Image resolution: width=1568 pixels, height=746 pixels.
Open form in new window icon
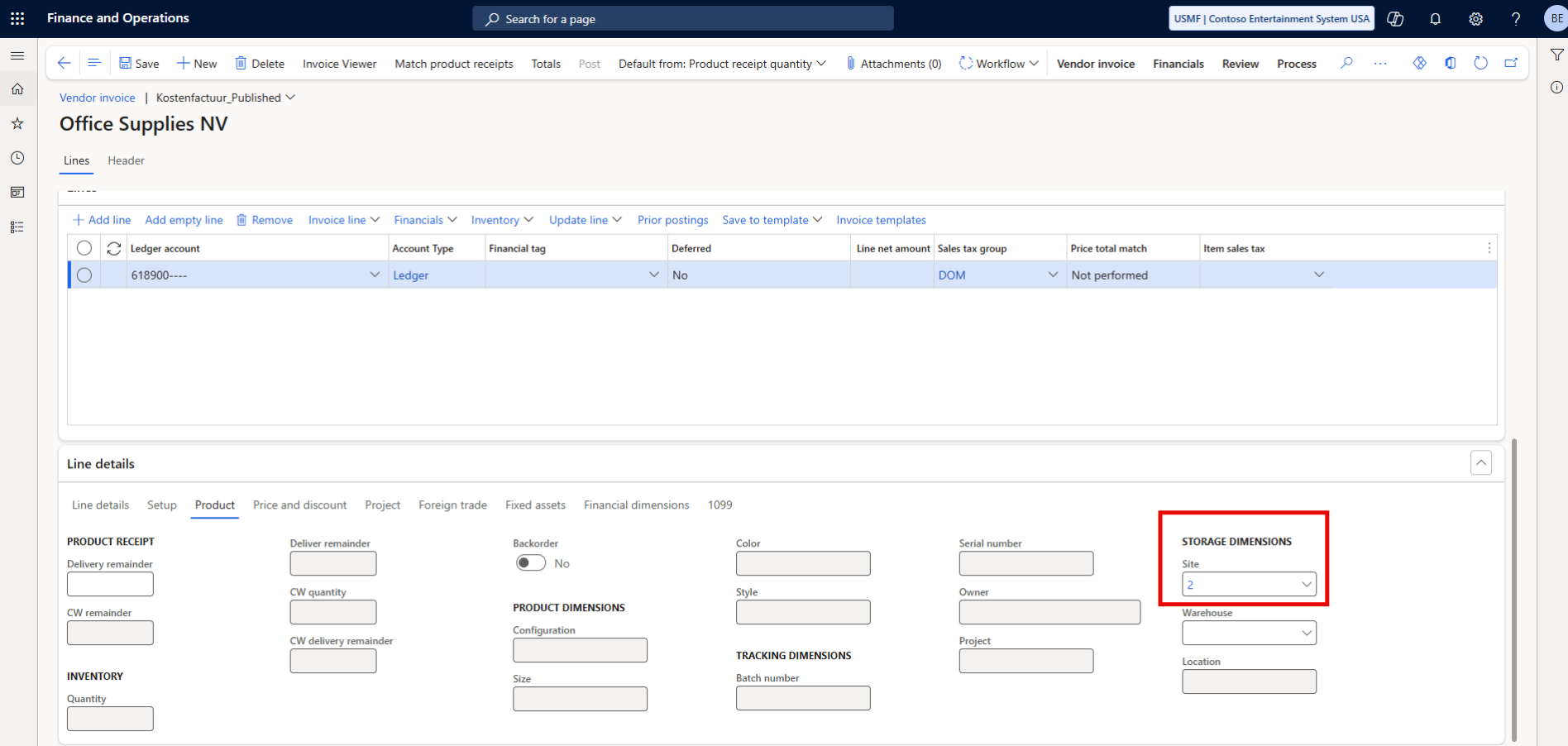coord(1511,63)
